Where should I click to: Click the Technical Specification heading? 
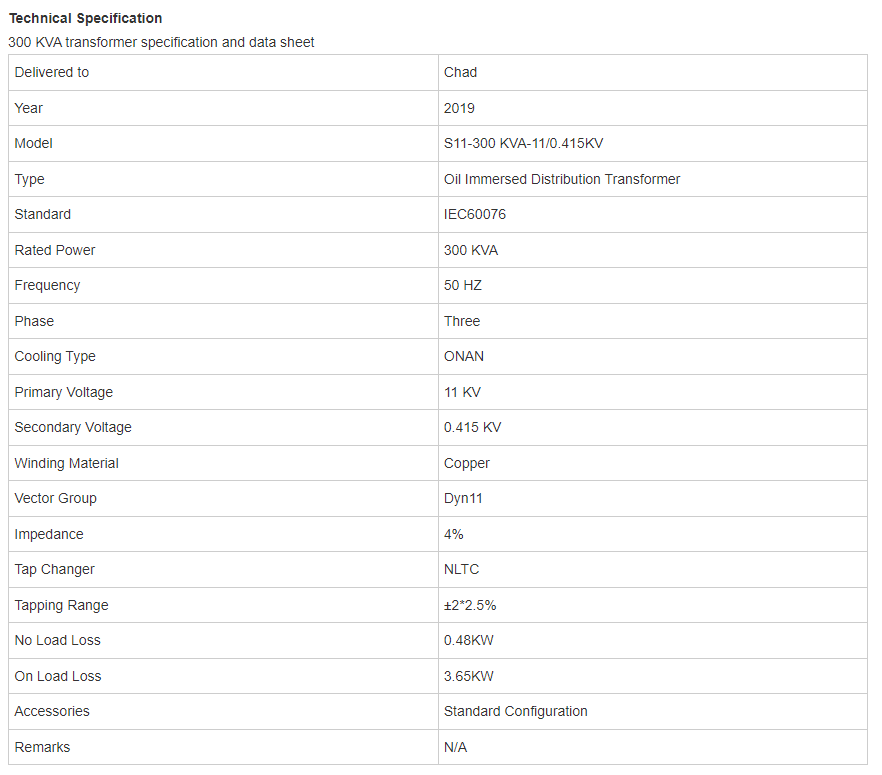point(86,19)
